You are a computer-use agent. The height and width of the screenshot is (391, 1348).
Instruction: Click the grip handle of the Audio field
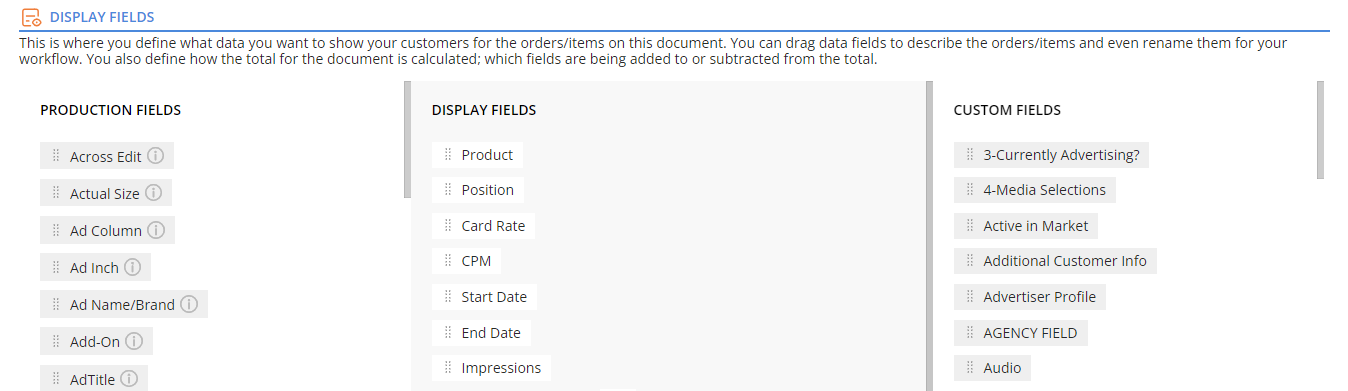click(x=970, y=368)
